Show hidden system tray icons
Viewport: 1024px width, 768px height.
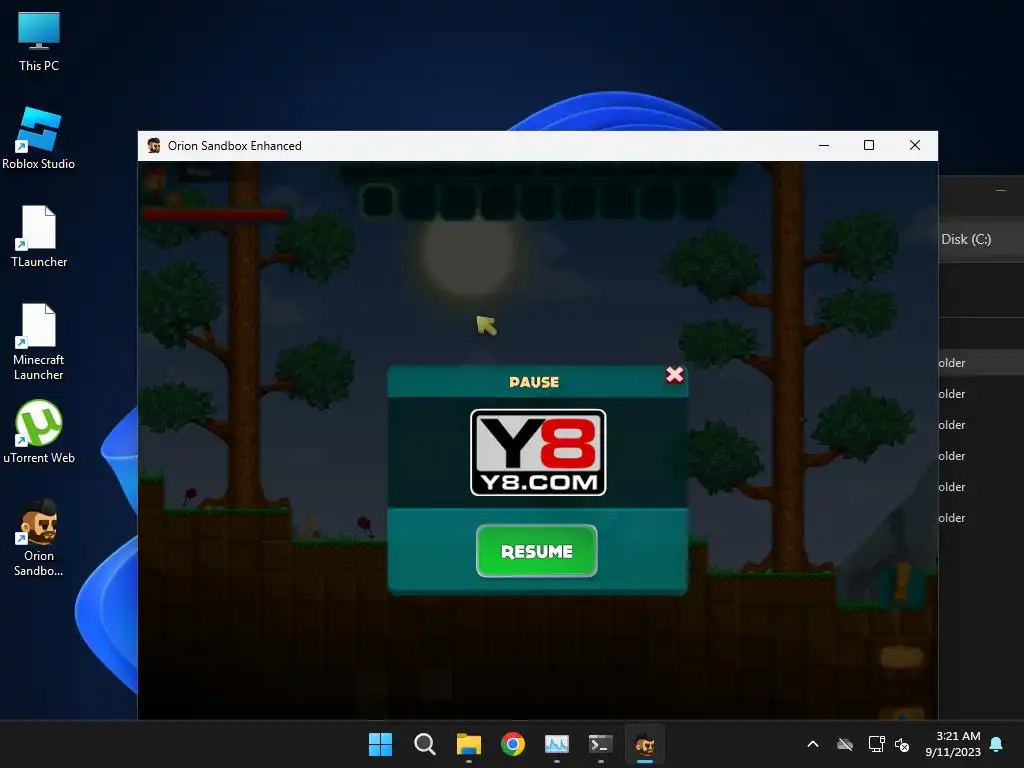[x=813, y=744]
